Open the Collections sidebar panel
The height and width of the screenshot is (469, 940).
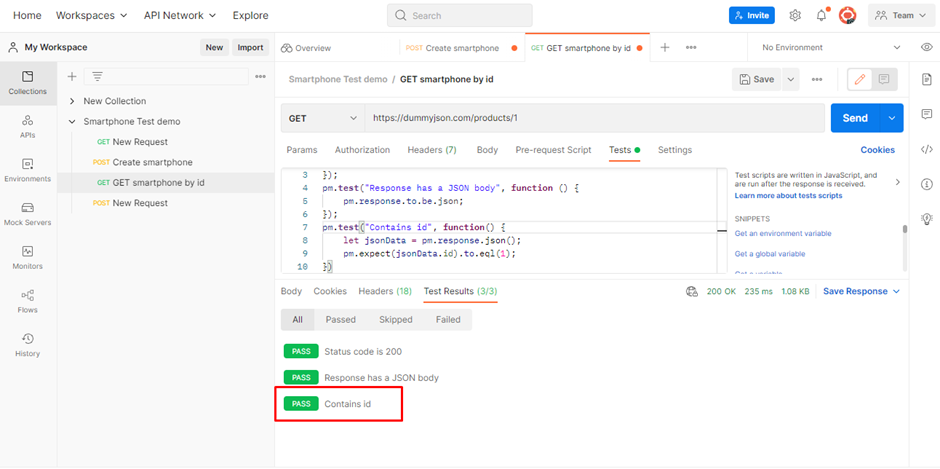[28, 83]
